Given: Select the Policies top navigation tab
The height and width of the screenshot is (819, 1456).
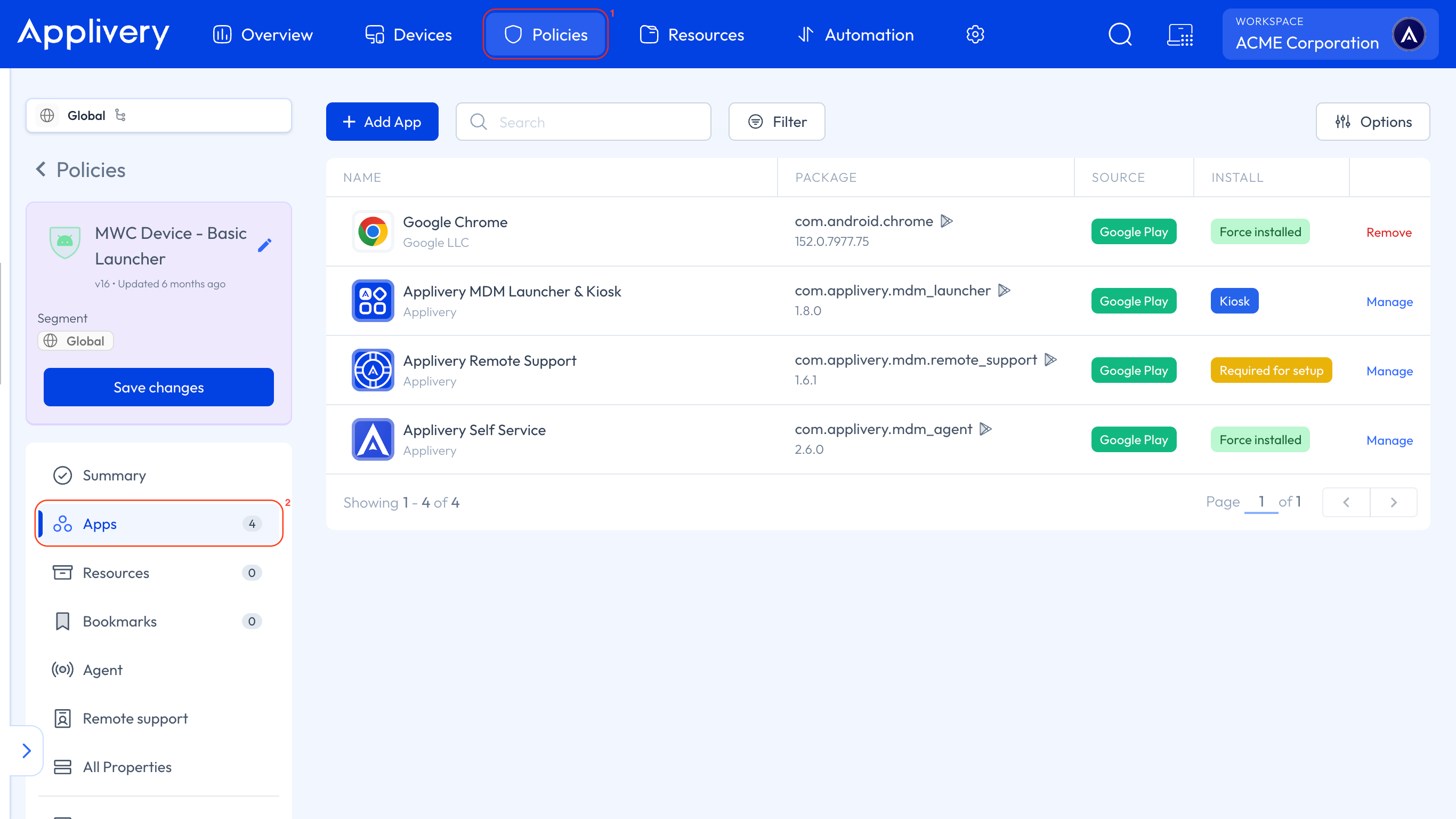Looking at the screenshot, I should tap(545, 35).
